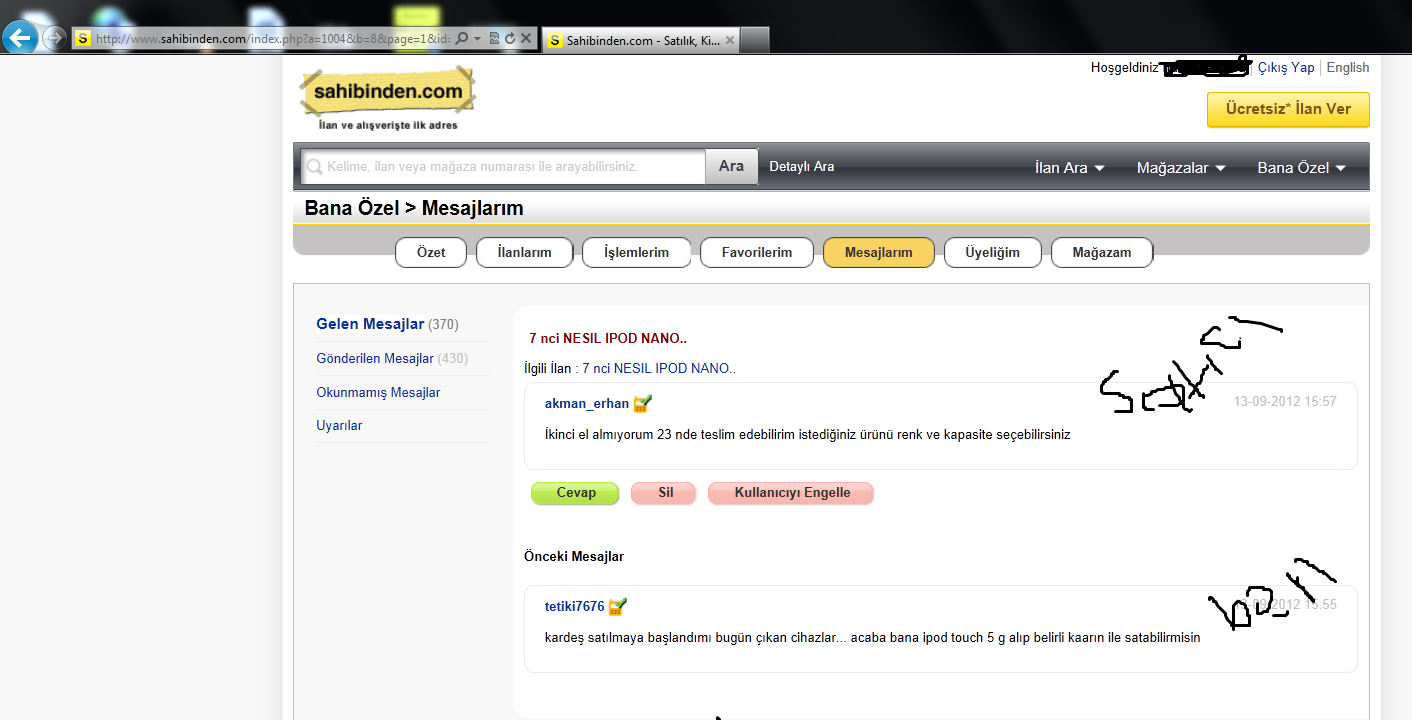
Task: Open the Mağazam tab
Action: [x=1101, y=252]
